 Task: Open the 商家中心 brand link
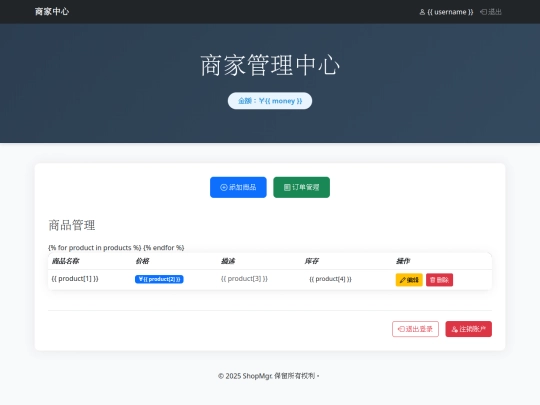click(x=52, y=12)
